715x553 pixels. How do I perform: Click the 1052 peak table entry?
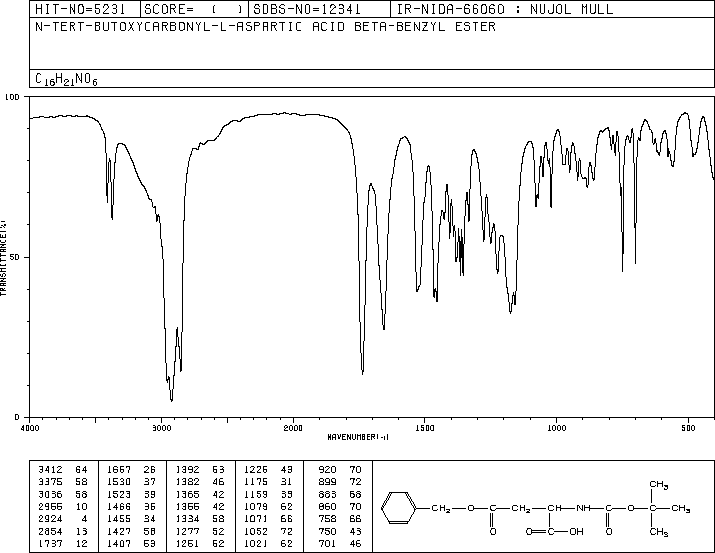click(x=269, y=531)
